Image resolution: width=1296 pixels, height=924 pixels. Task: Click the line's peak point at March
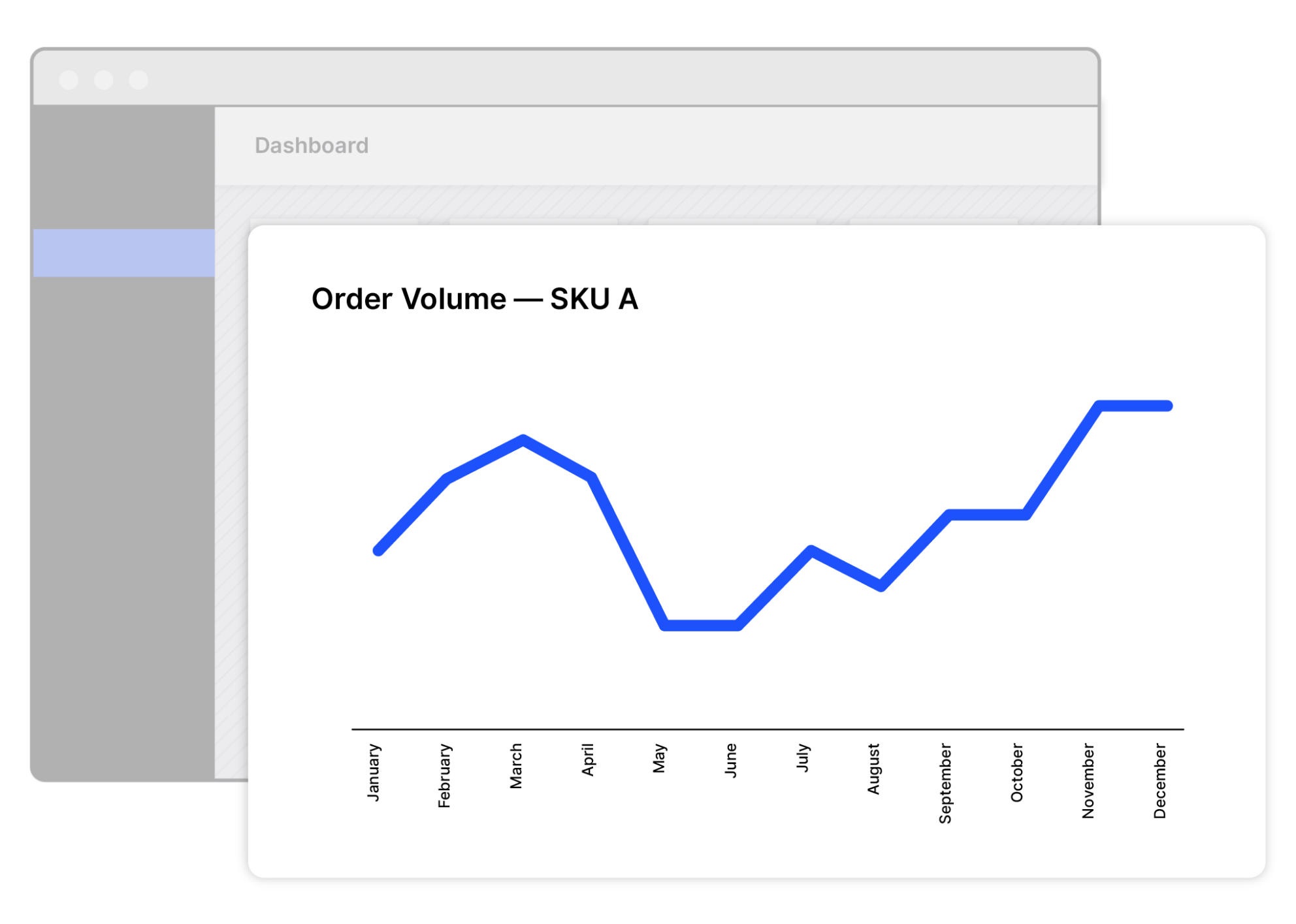pos(523,439)
